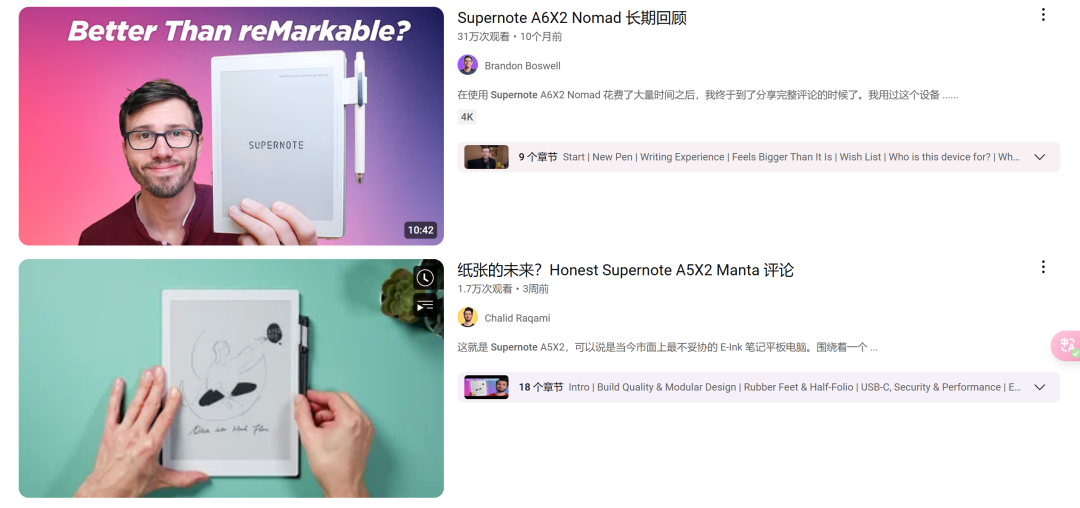Open the 9 个章节 chapters bar

click(758, 157)
